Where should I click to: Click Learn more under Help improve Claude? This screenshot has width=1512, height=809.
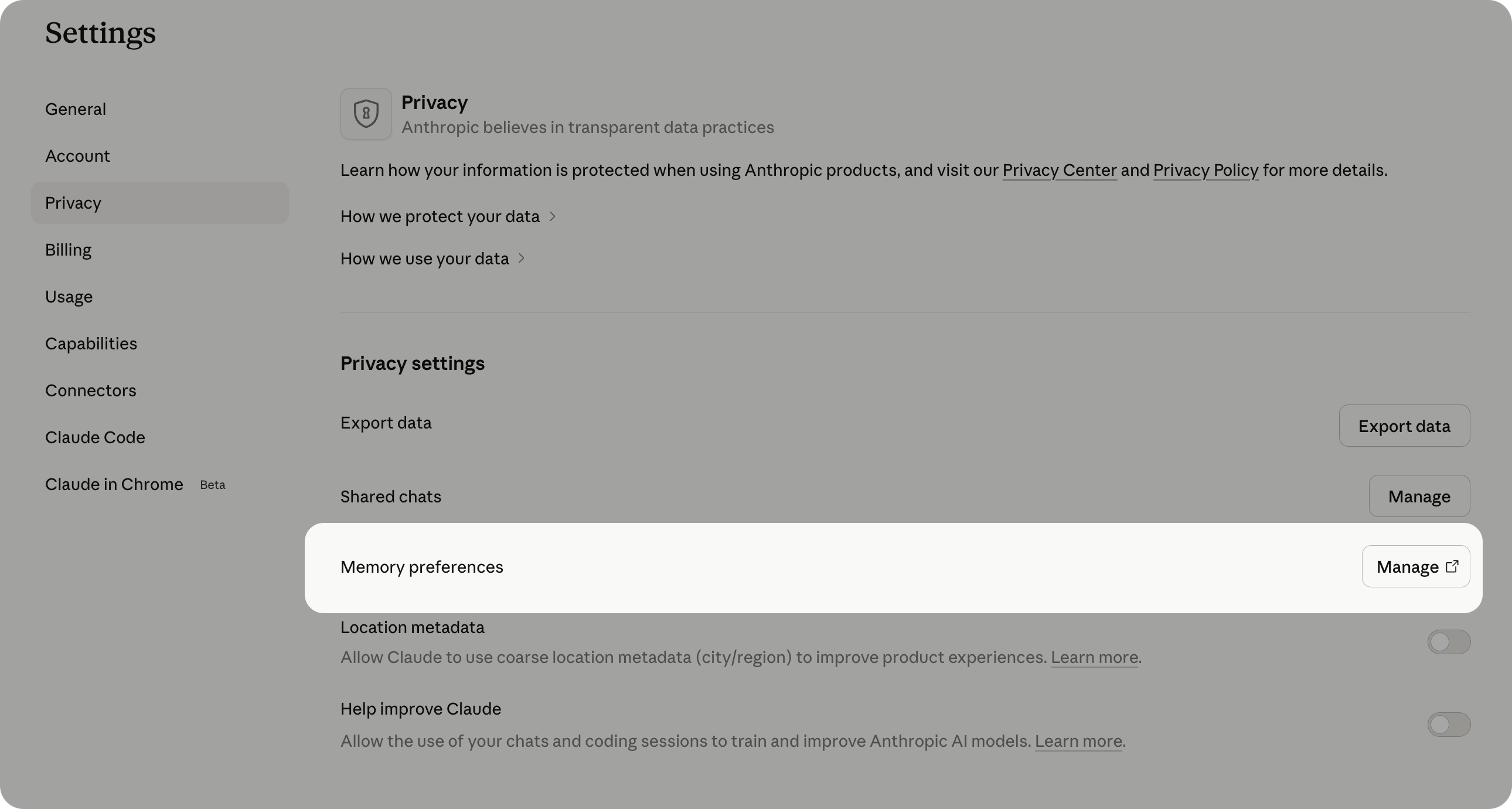point(1078,741)
